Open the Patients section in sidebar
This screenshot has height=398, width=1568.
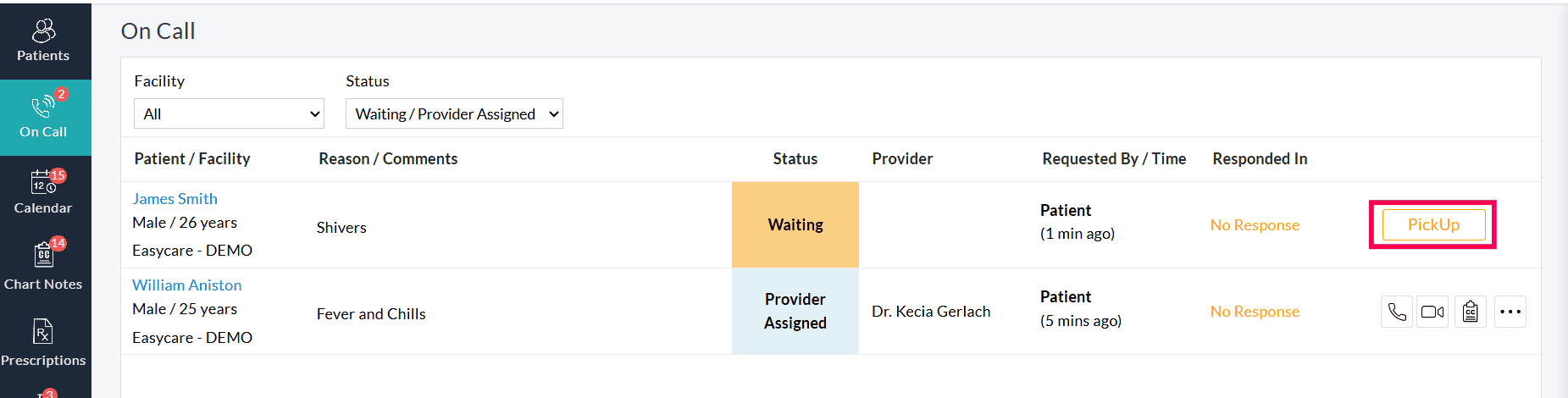tap(43, 41)
